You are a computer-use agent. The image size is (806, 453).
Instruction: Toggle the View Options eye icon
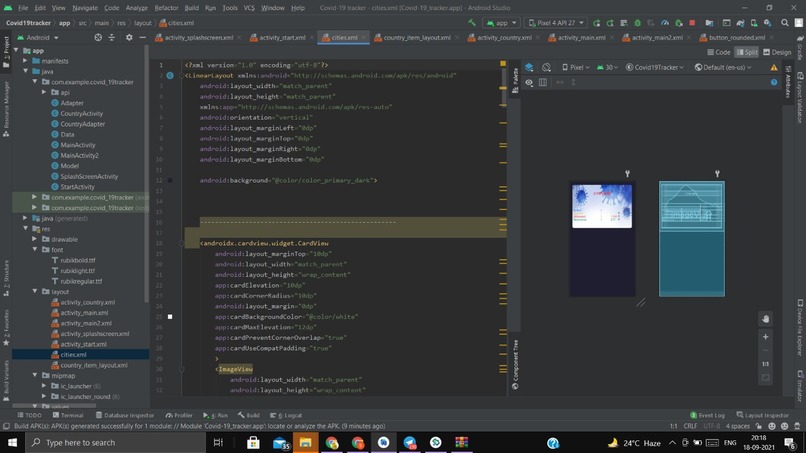[x=529, y=82]
